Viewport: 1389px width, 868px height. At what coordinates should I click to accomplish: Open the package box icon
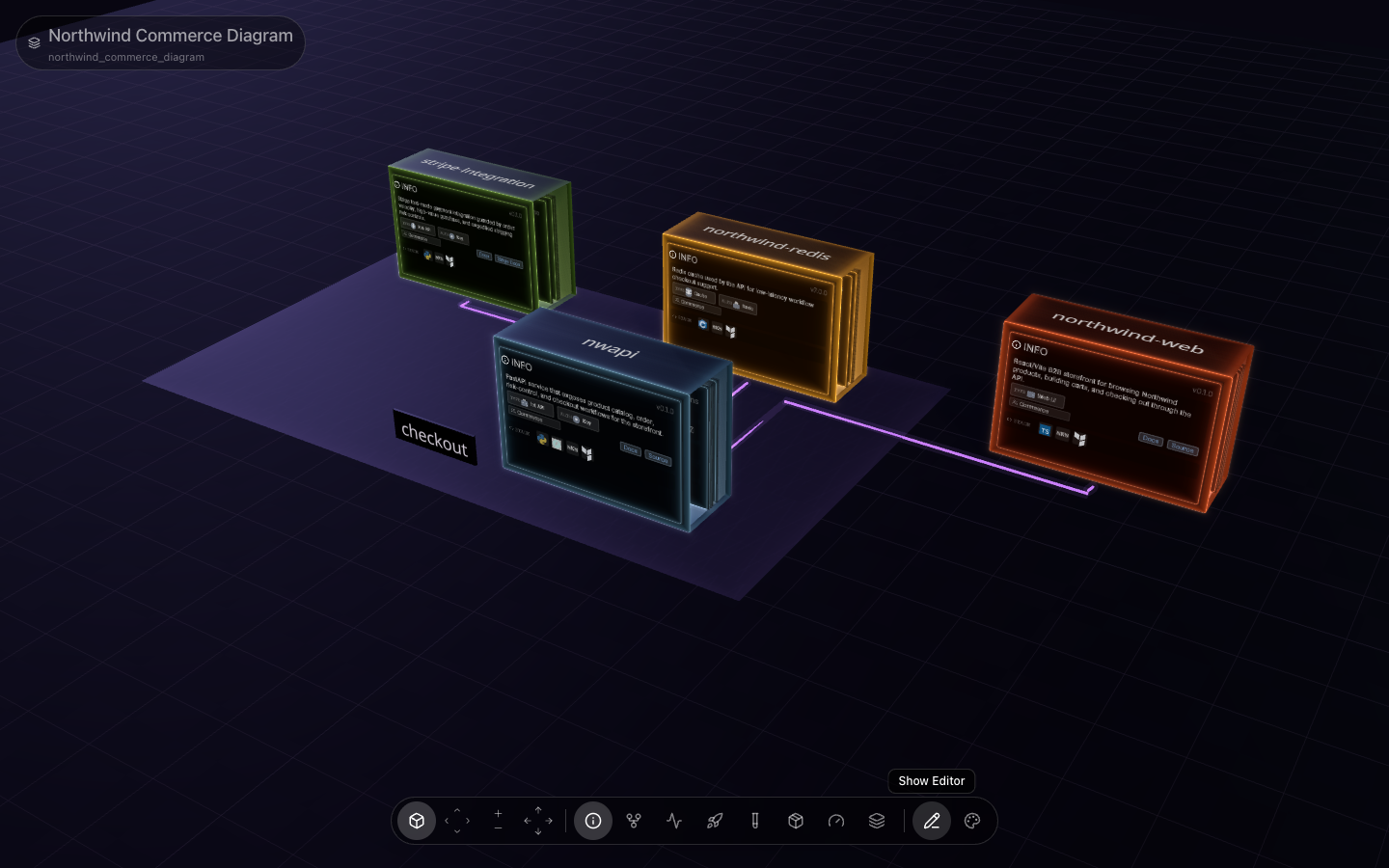click(796, 821)
